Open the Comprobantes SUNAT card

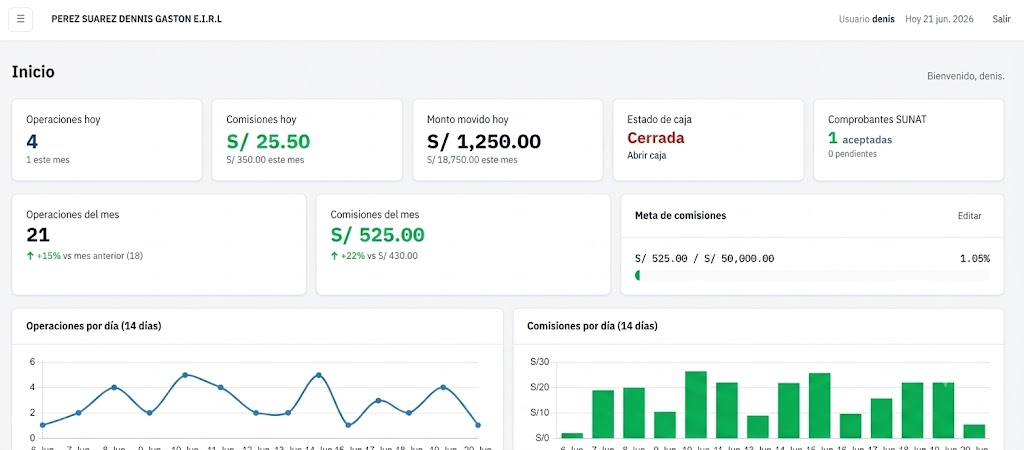(x=908, y=140)
